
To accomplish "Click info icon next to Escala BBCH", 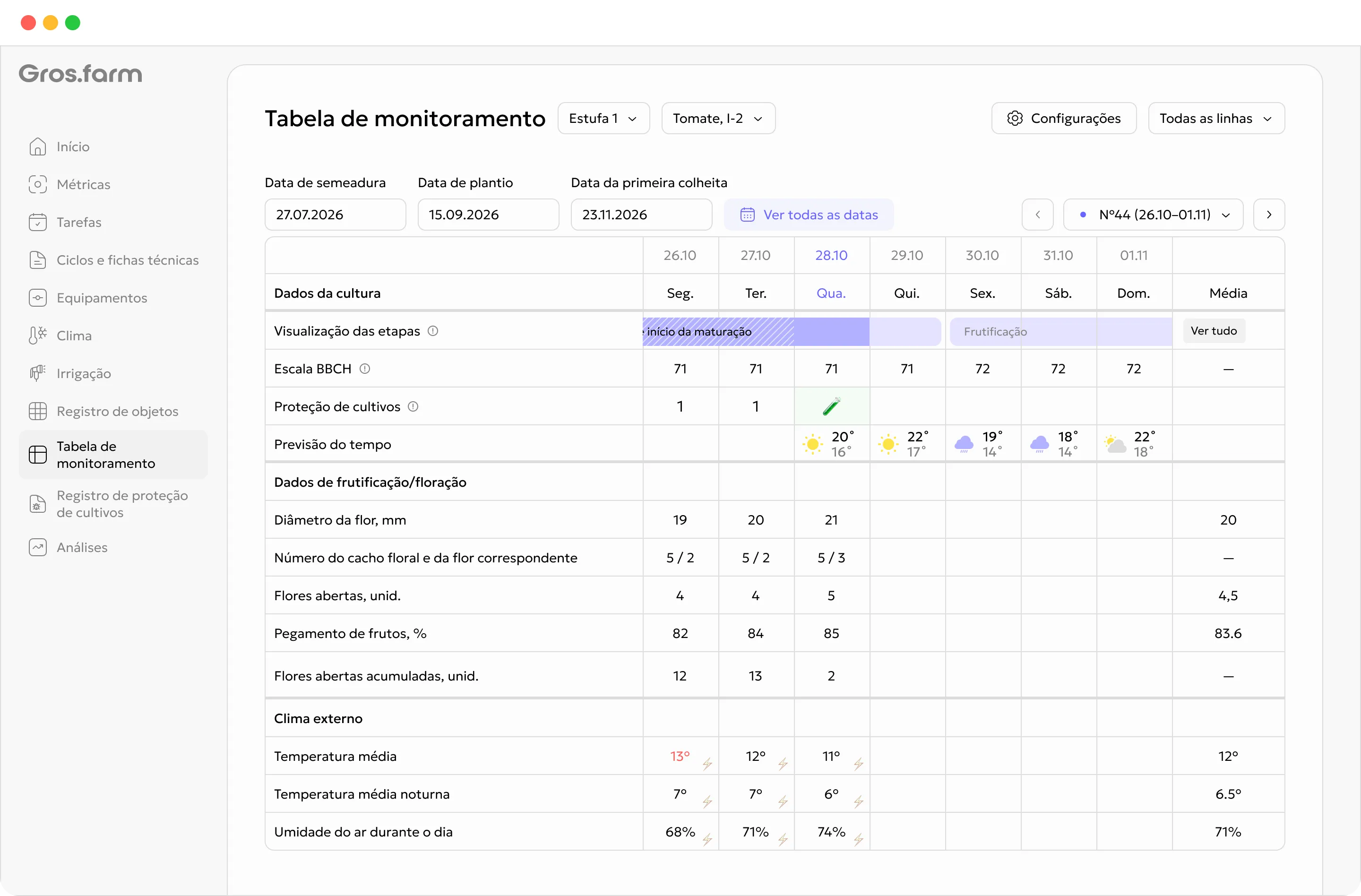I will tap(365, 369).
